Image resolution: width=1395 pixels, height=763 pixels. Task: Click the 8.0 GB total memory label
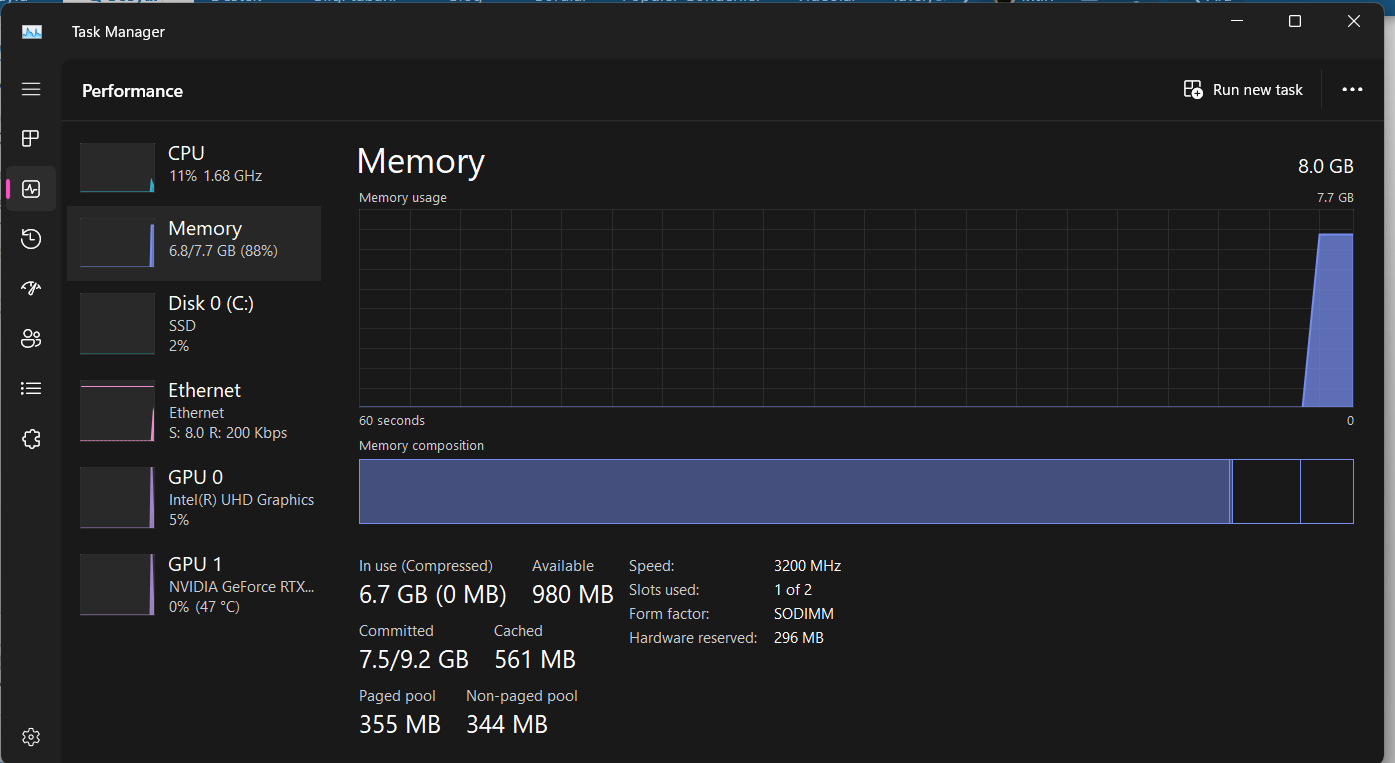1325,166
